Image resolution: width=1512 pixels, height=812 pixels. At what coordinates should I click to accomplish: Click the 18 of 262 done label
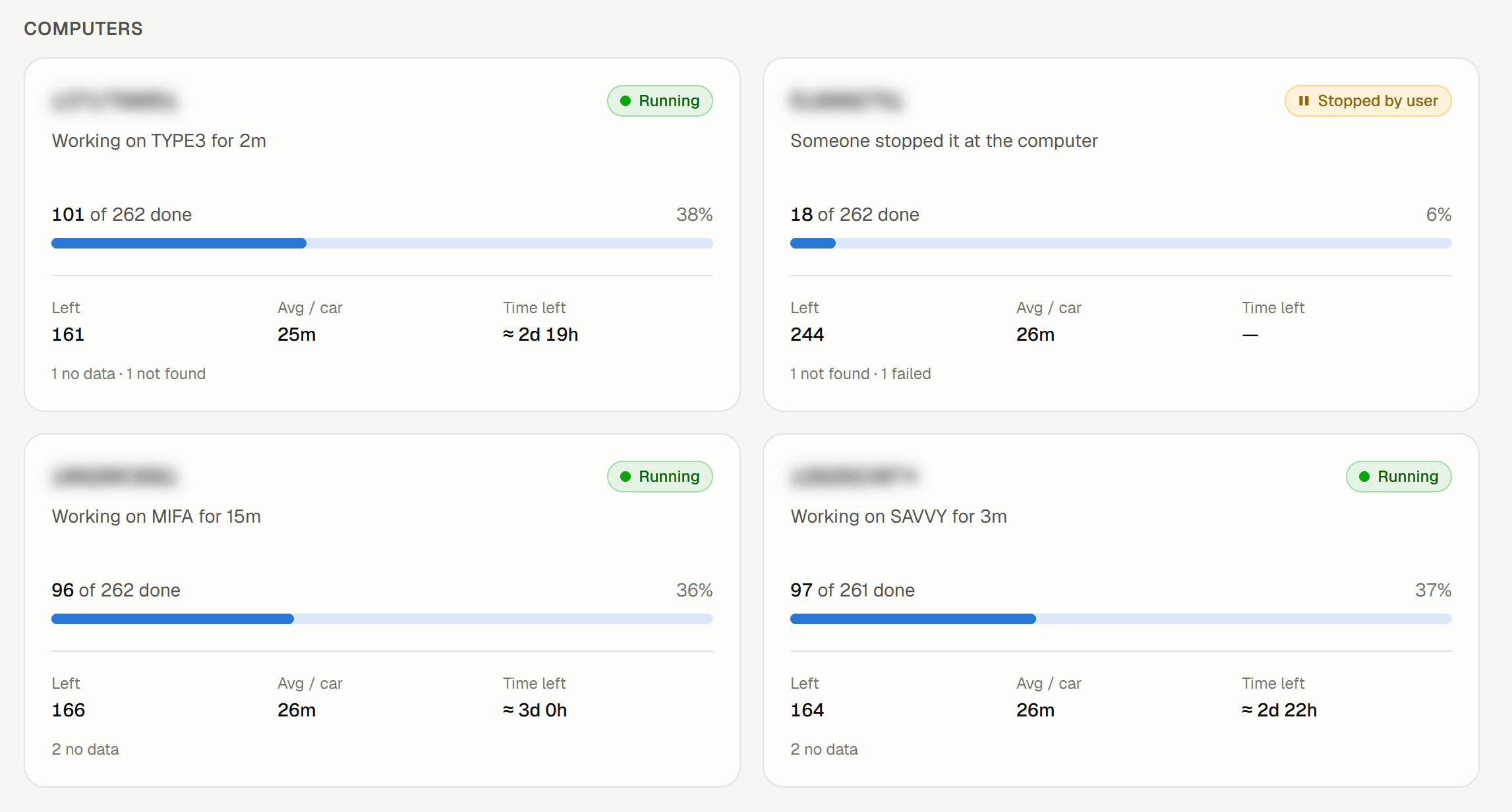[855, 214]
